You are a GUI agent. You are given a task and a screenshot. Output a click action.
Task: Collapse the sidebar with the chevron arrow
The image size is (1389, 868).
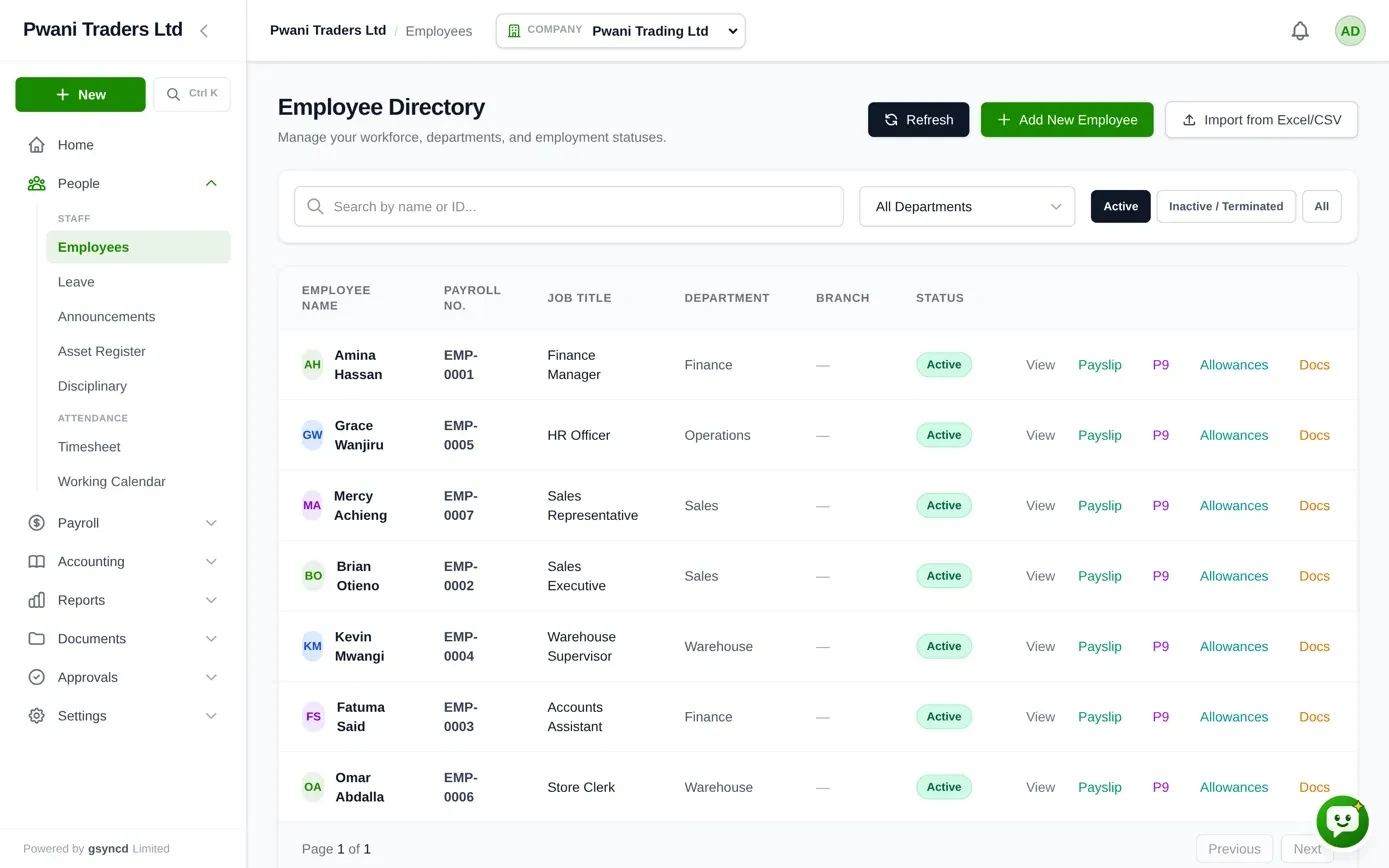coord(204,31)
